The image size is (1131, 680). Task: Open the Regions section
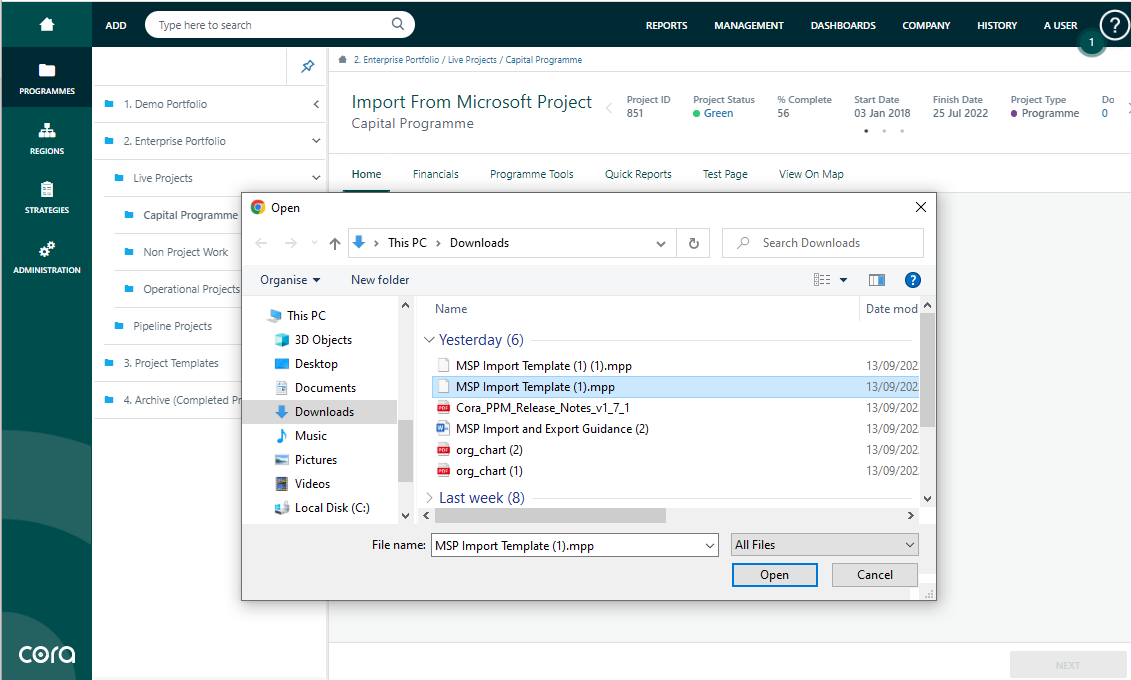(47, 138)
